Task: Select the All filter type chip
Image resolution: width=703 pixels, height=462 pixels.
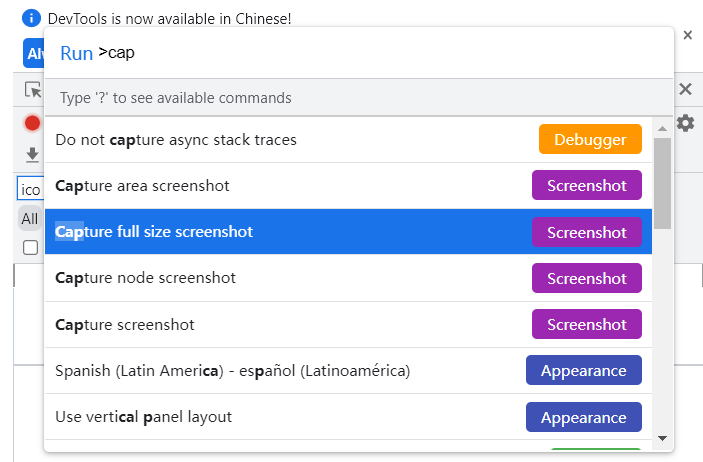Action: [30, 219]
